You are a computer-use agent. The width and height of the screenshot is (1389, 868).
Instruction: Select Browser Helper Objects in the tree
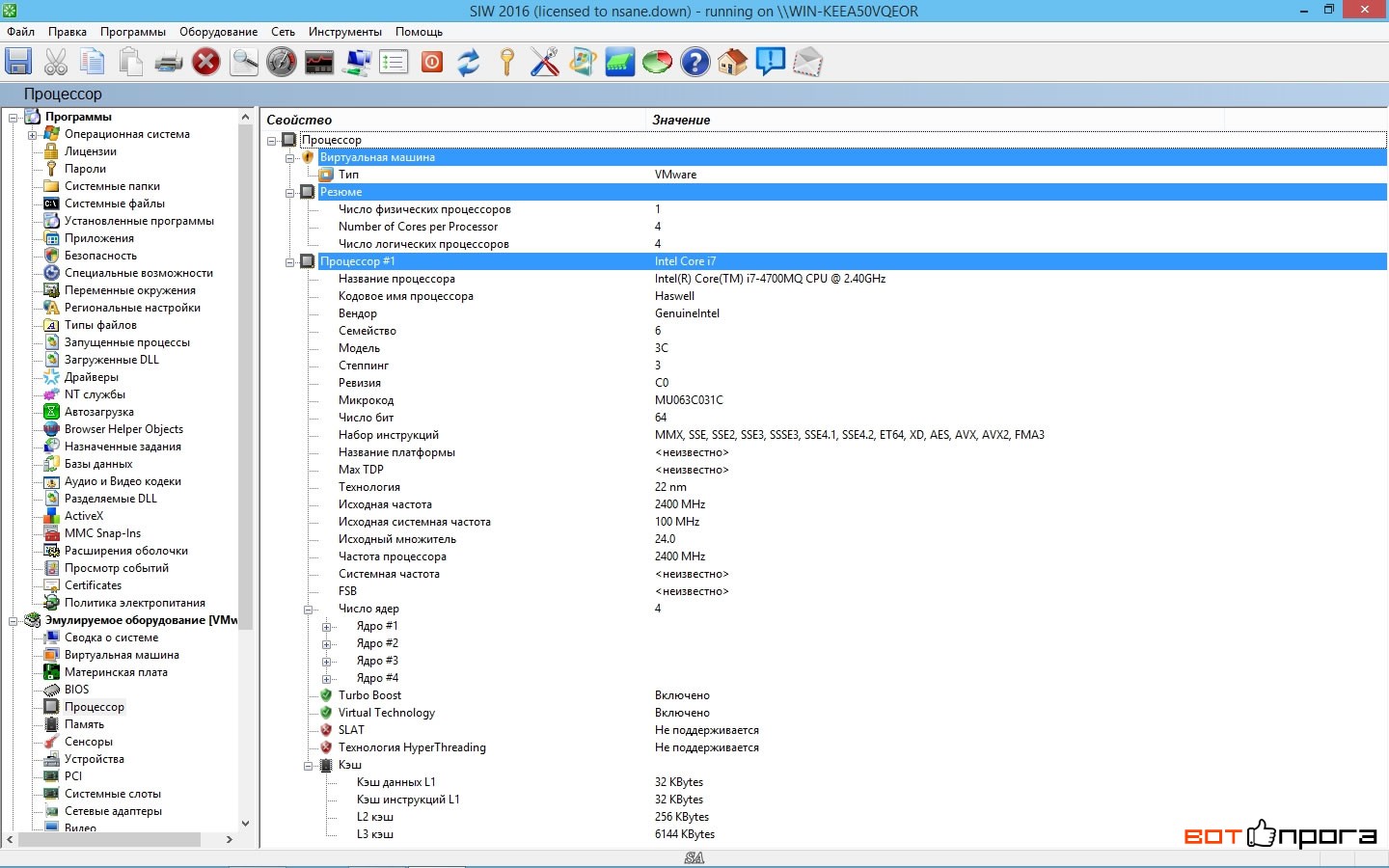point(123,429)
